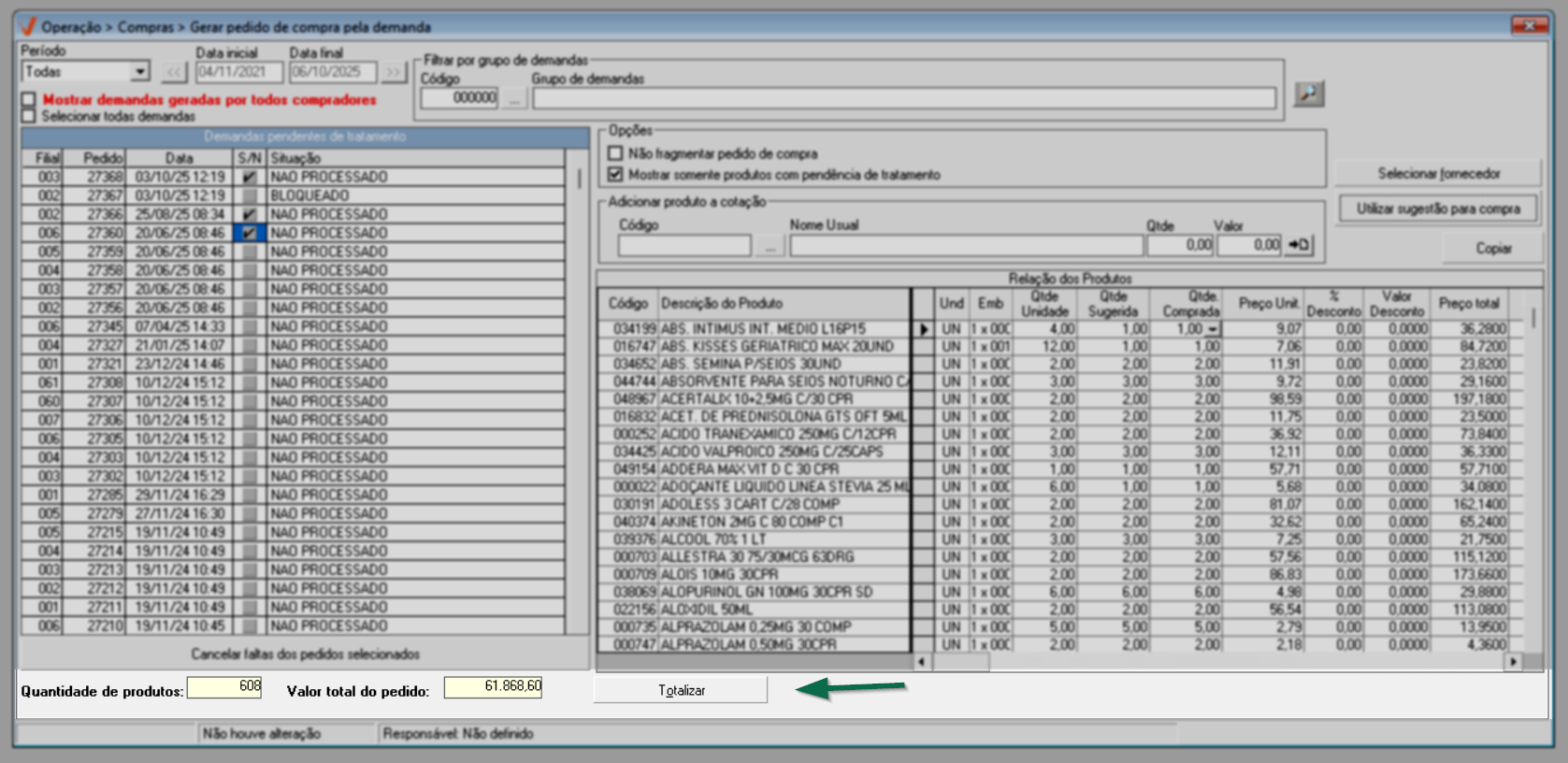Click the Nome Usual input field
The image size is (1568, 763).
coord(965,246)
